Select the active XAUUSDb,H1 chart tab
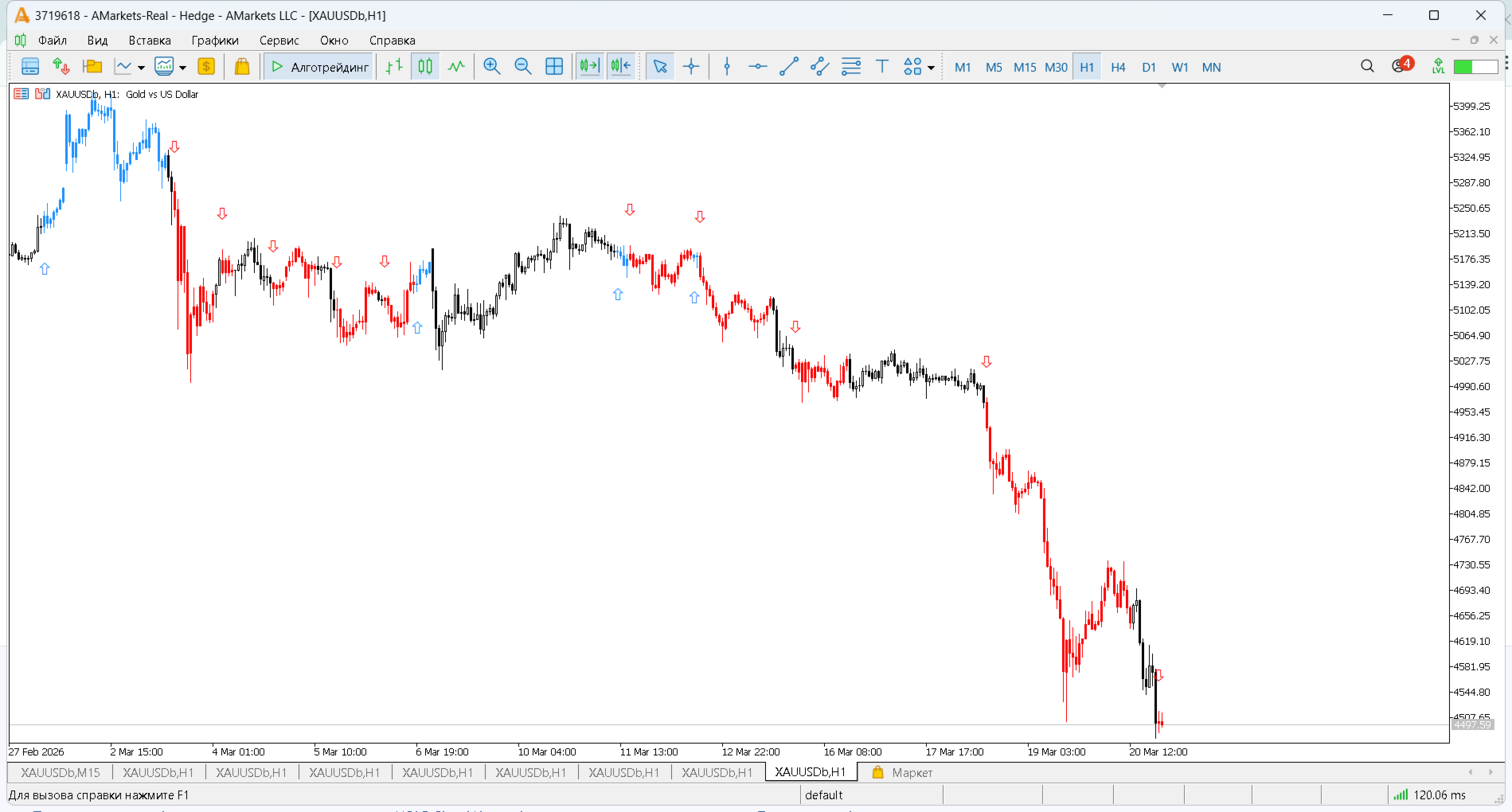This screenshot has width=1512, height=812. point(811,771)
